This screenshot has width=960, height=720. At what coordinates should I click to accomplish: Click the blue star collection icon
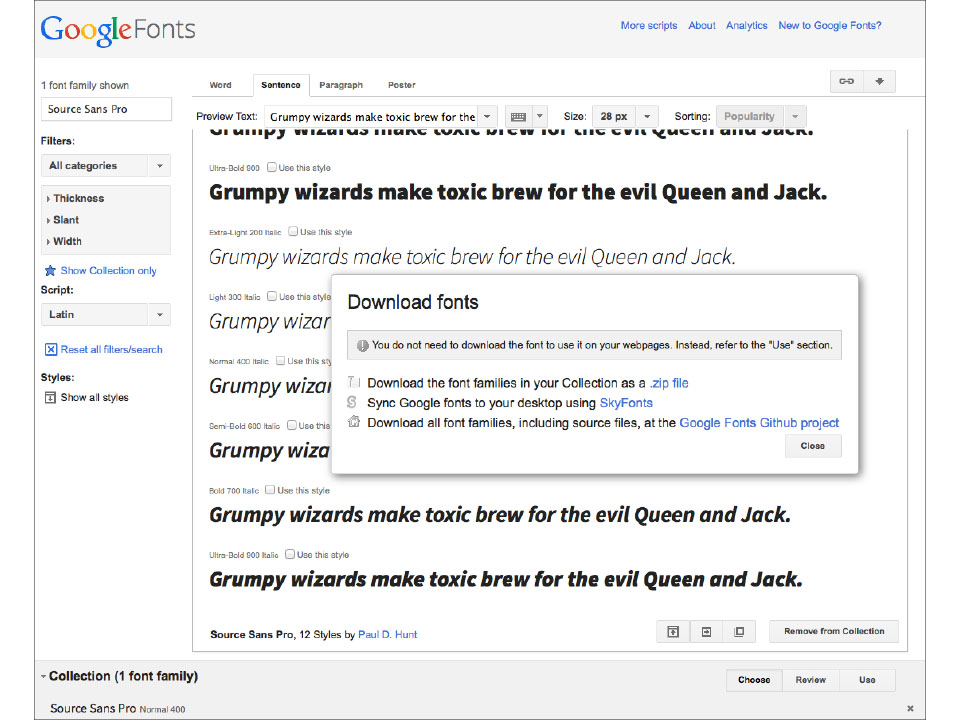click(x=50, y=271)
